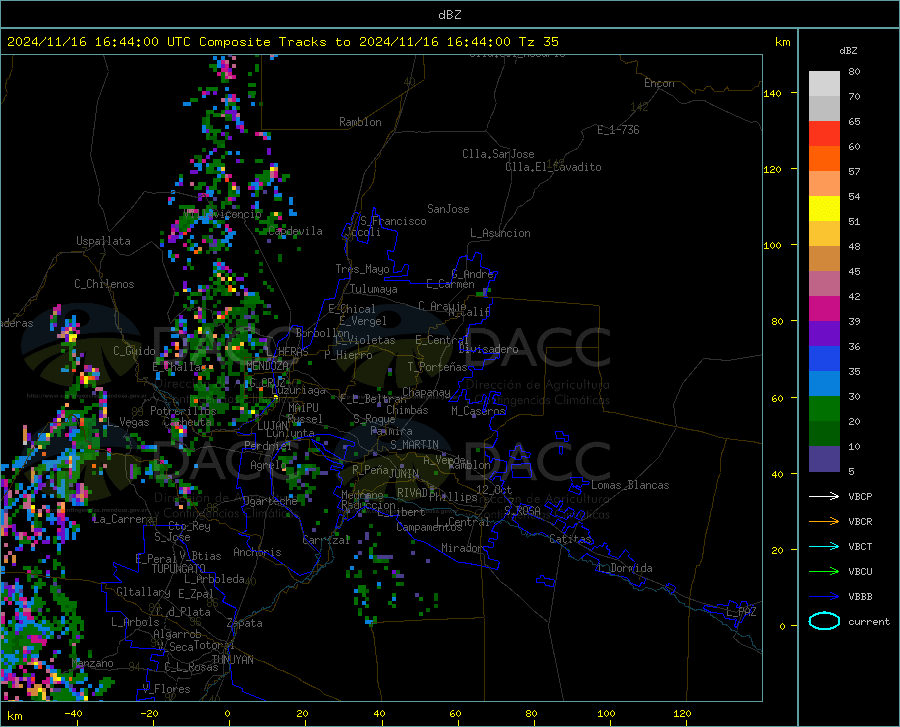Click the Potrerillos map label
Screen dimensions: 900x727
point(183,411)
